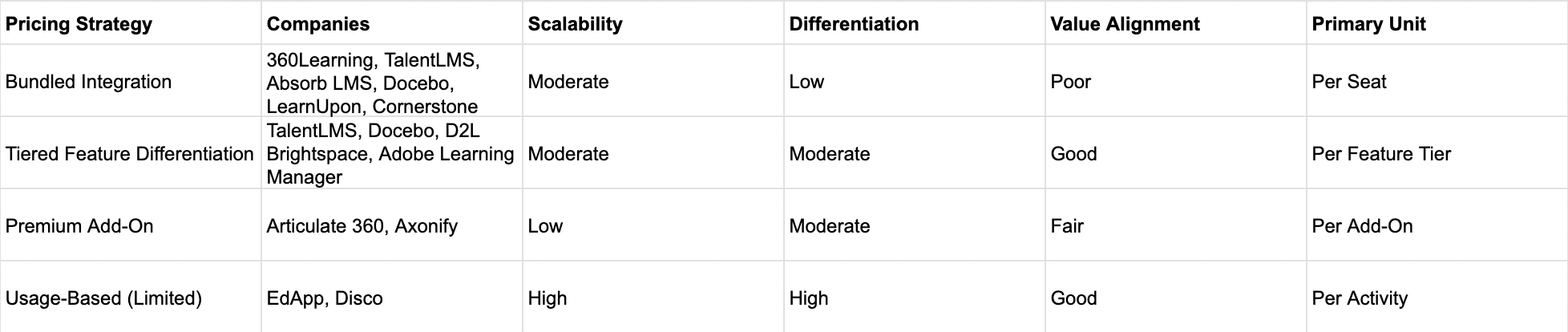Click the Low scalability cell
The height and width of the screenshot is (332, 1568).
click(x=653, y=225)
